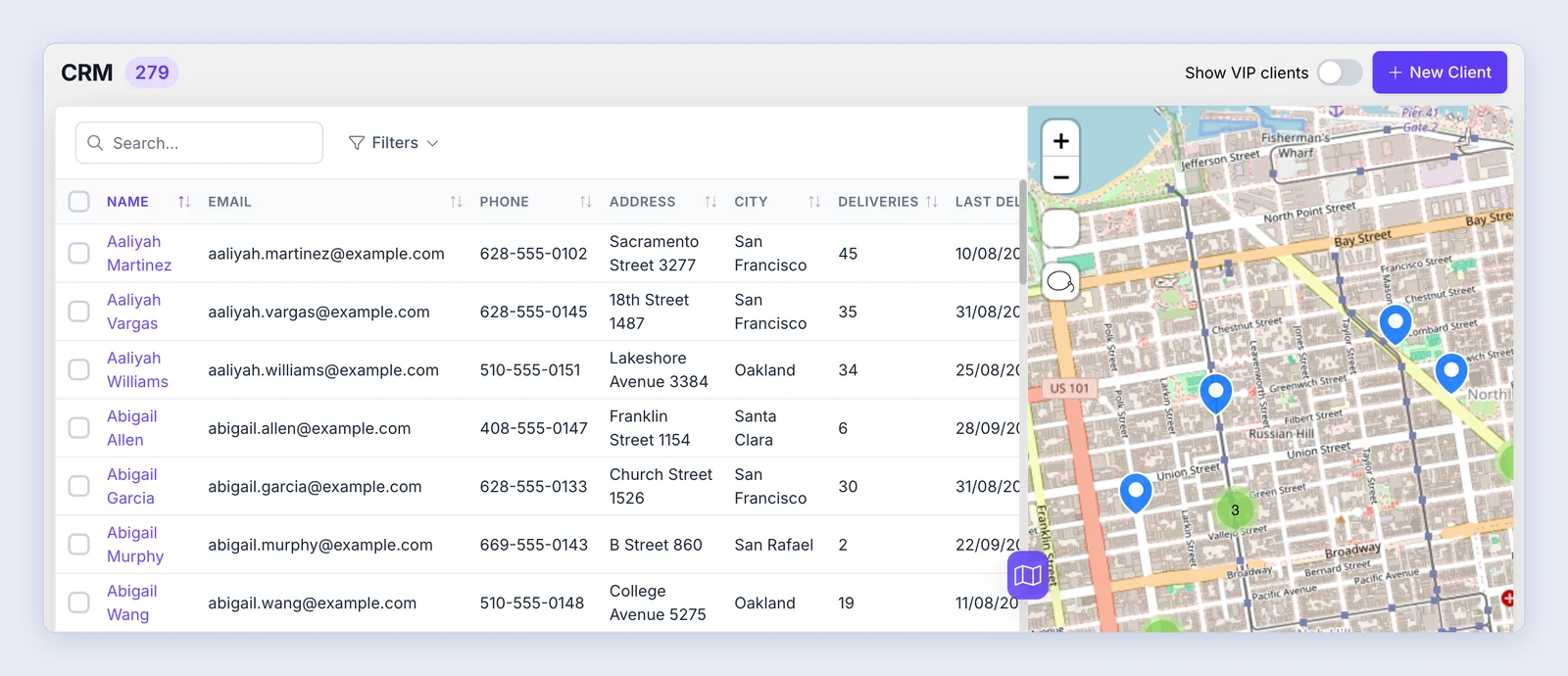Click the LAST DEL column header
Screen dimensions: 1568x676
[x=987, y=202]
